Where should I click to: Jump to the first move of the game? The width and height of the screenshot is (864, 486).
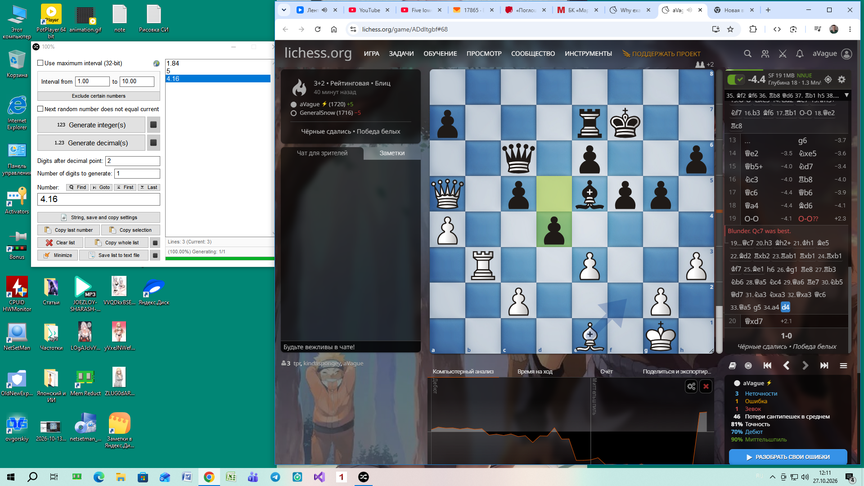coord(767,365)
